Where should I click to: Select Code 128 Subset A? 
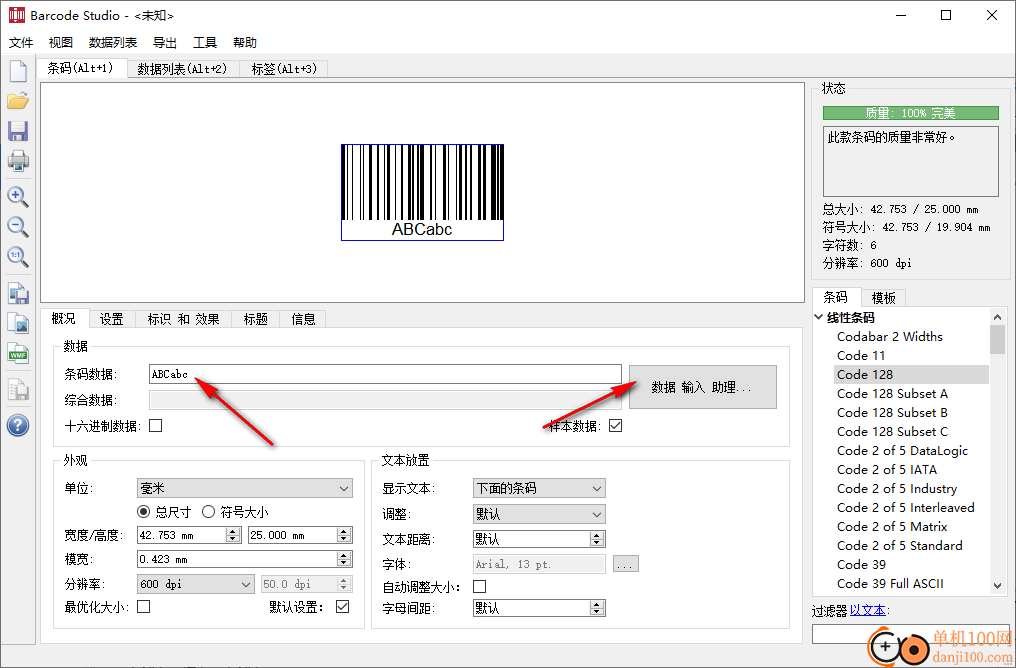[x=892, y=394]
